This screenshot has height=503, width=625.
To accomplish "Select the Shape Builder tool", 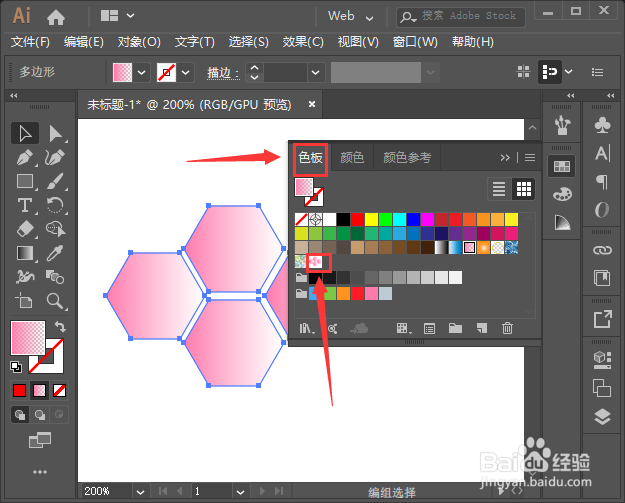I will click(x=55, y=229).
